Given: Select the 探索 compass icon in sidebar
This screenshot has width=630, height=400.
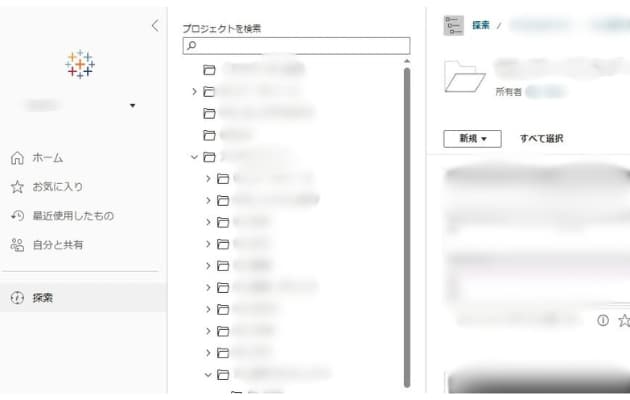Looking at the screenshot, I should click(x=17, y=298).
